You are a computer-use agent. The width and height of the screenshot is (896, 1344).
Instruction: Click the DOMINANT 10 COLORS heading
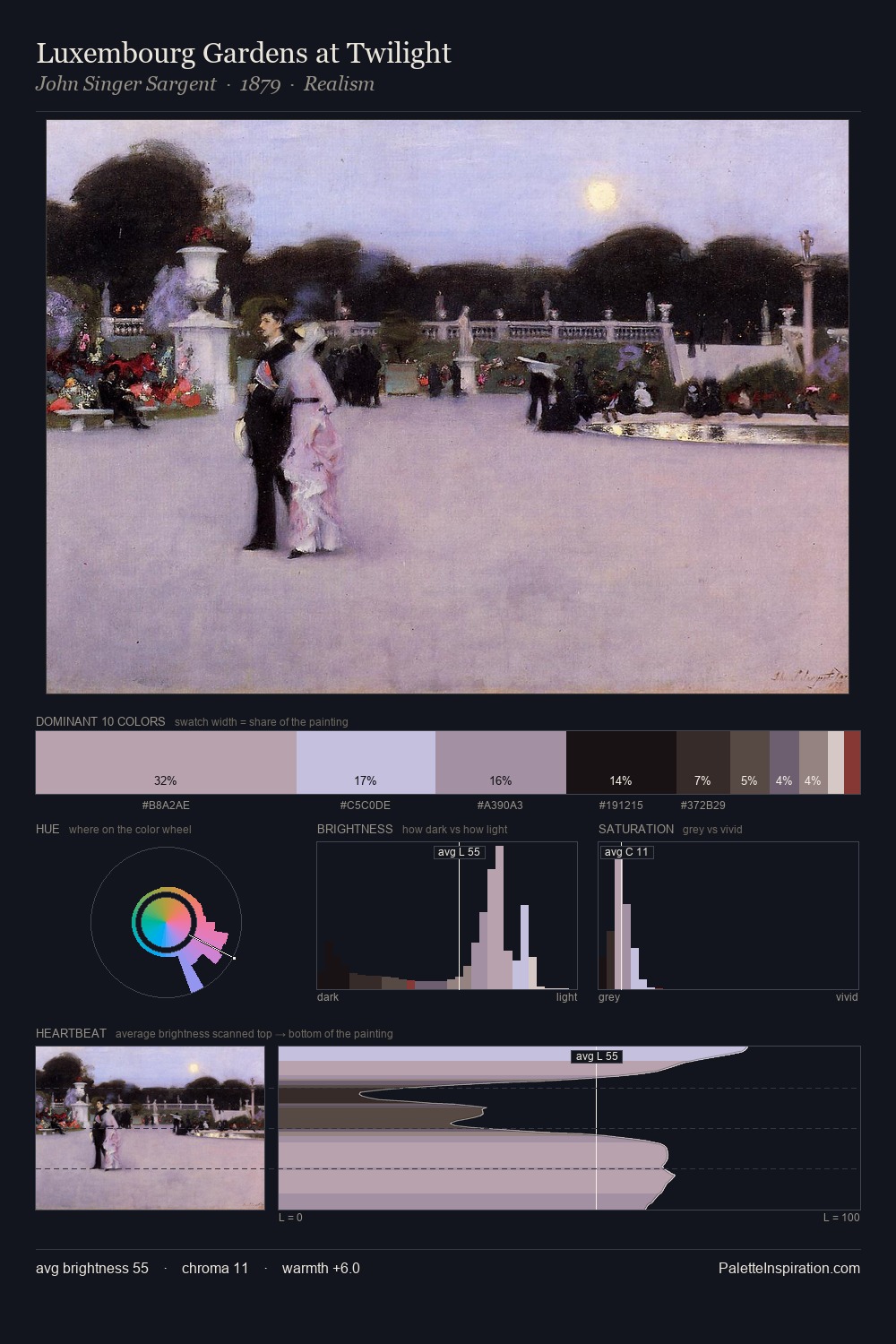click(x=100, y=721)
